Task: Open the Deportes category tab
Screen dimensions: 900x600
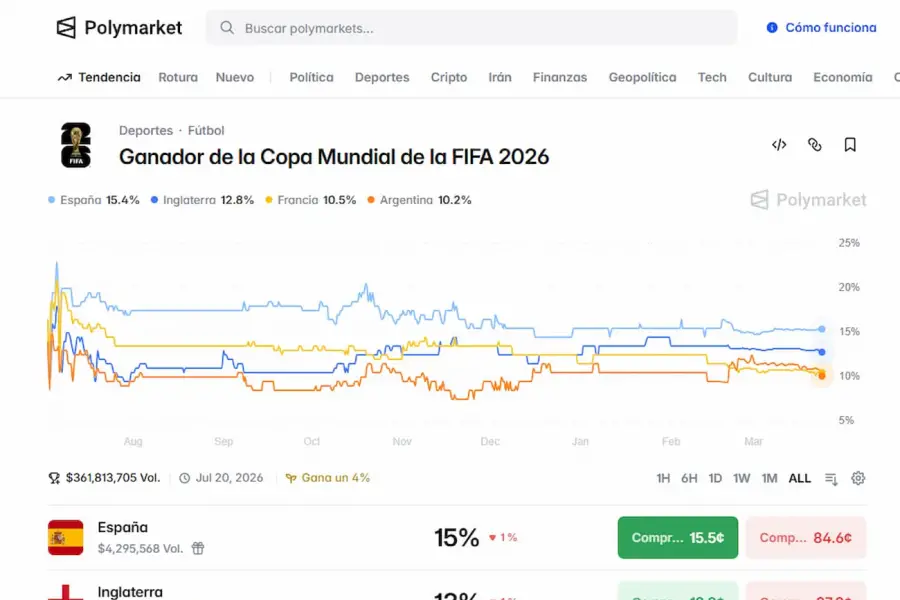Action: pyautogui.click(x=382, y=77)
